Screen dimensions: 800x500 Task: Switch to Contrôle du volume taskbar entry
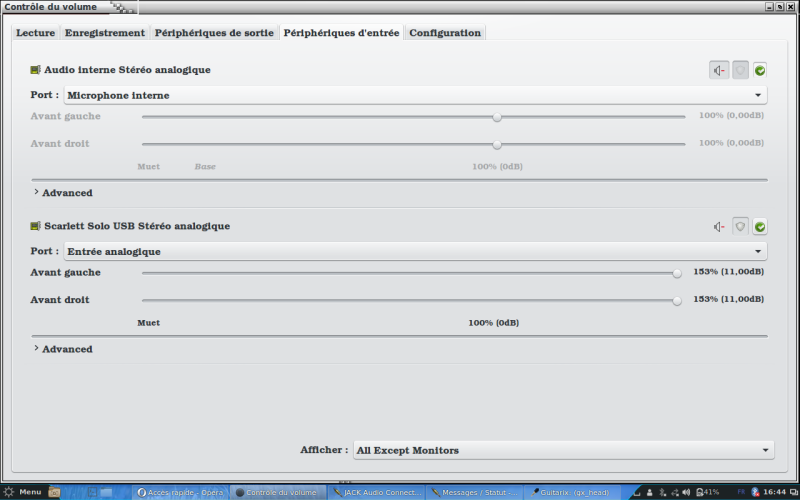pyautogui.click(x=279, y=492)
